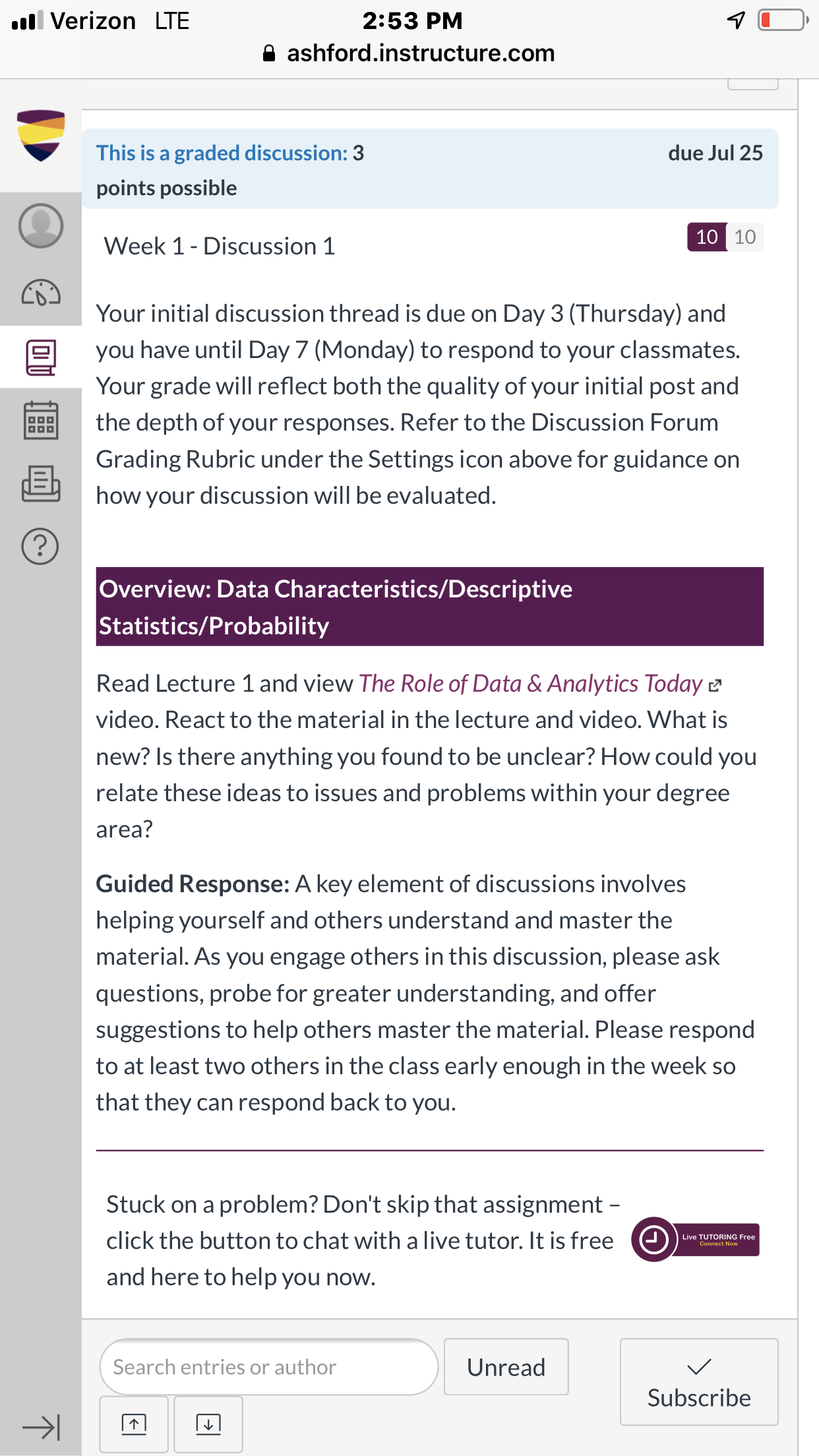Open The Role of Data & Analytics Today link

point(531,684)
